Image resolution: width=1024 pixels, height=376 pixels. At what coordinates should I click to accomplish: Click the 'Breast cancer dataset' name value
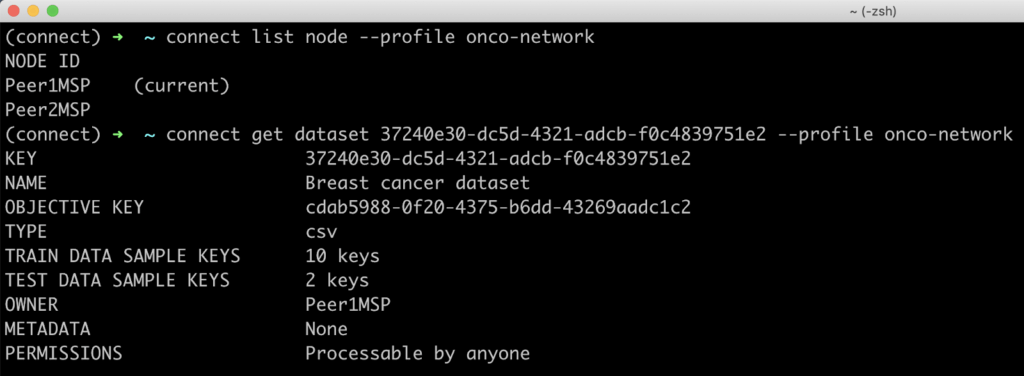(417, 183)
